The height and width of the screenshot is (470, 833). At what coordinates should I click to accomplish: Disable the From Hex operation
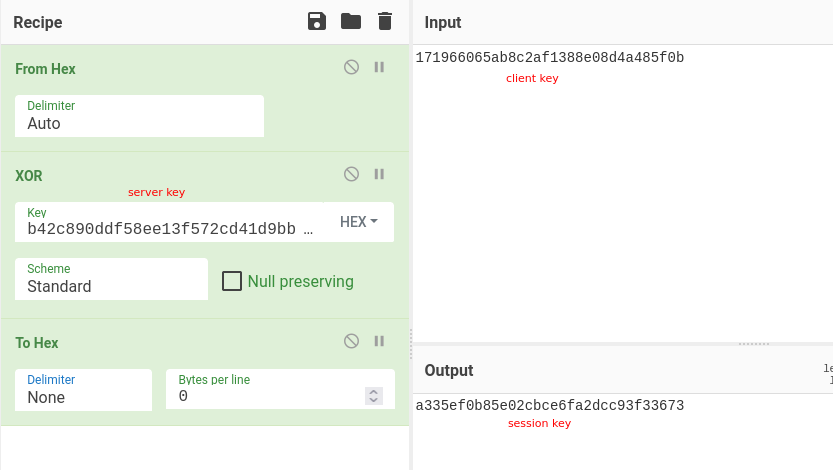coord(351,68)
